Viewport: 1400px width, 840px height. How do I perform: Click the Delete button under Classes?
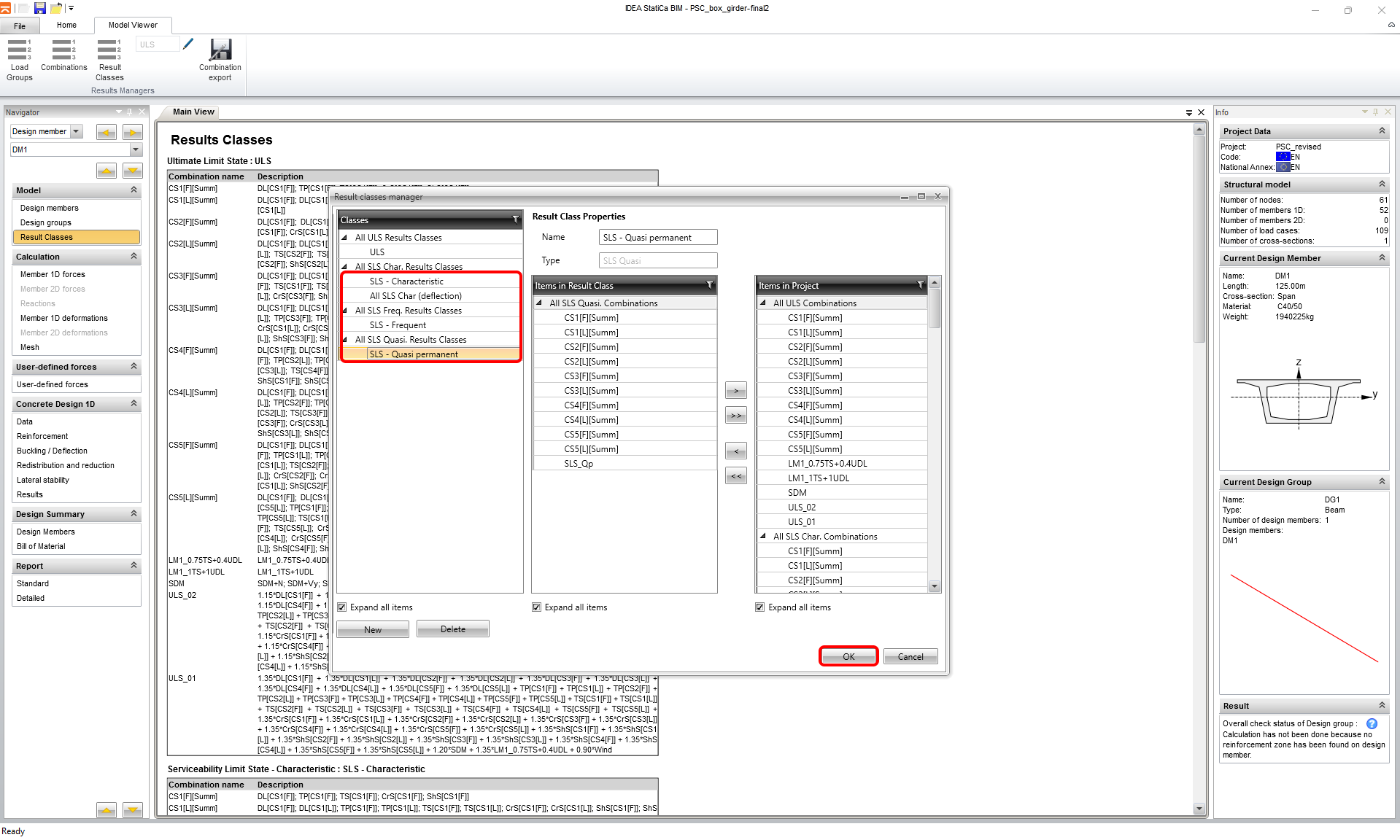coord(453,629)
